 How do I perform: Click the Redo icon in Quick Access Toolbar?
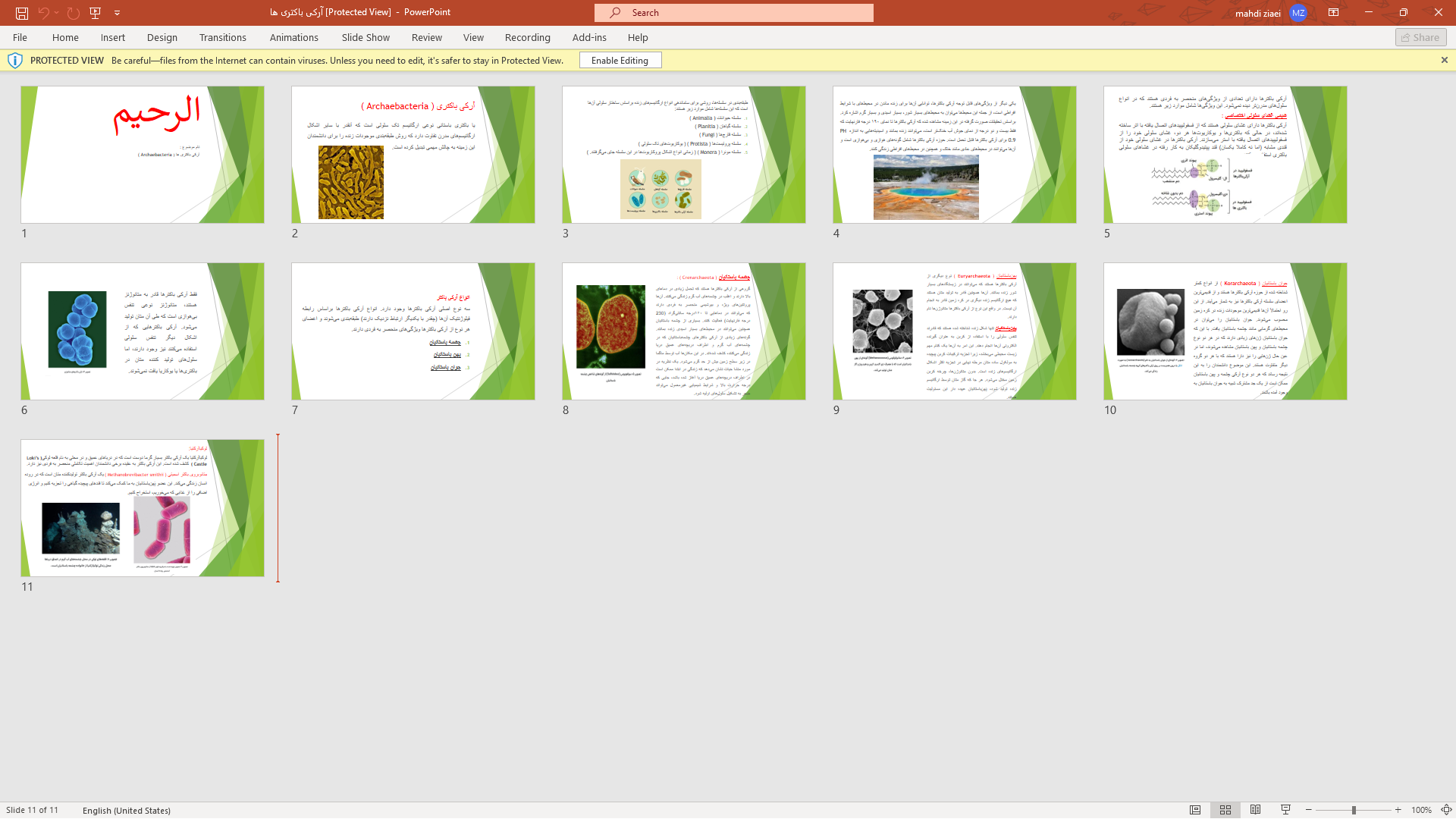tap(74, 12)
